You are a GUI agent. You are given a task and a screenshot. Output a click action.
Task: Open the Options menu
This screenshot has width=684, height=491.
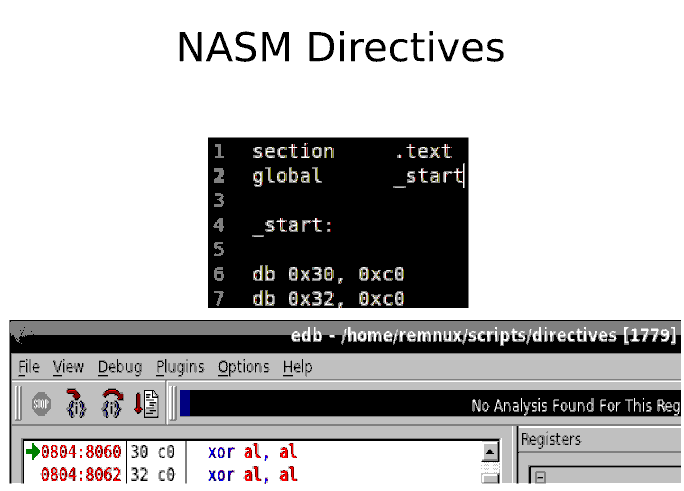243,367
